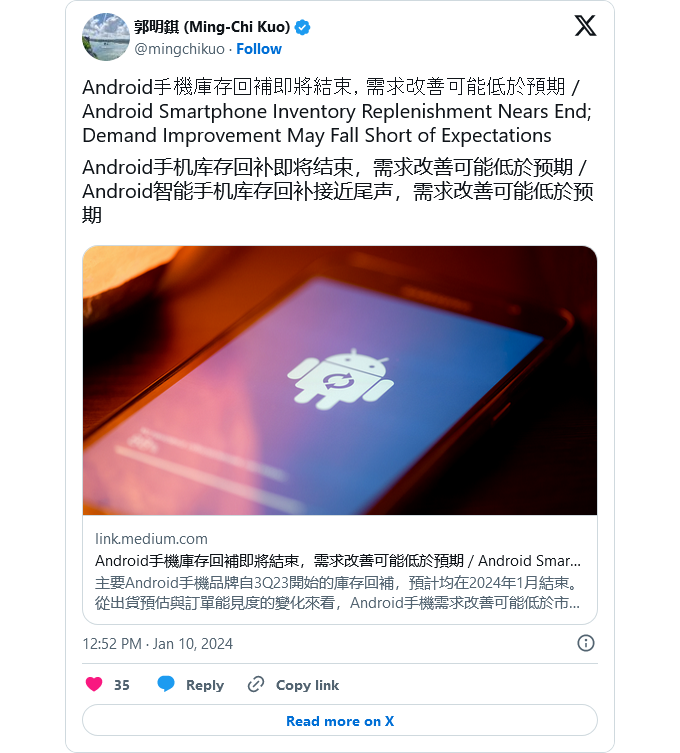
Task: Open the link.medium.com domain link
Action: pyautogui.click(x=151, y=539)
